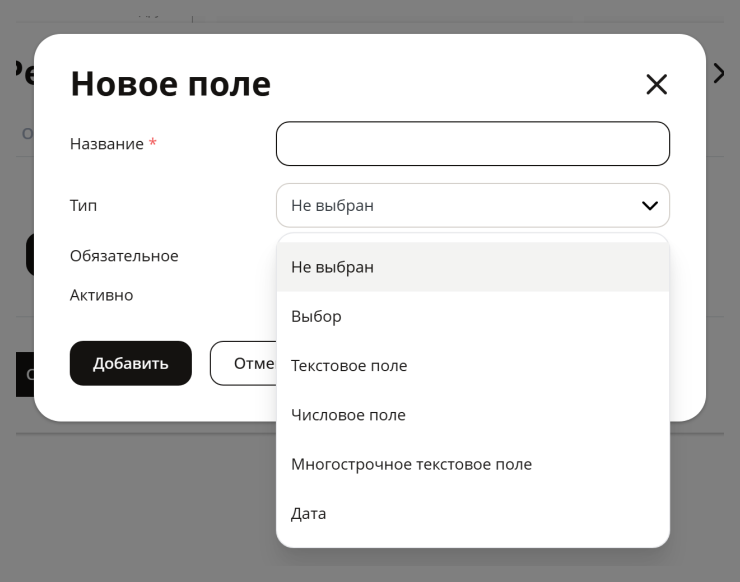740x582 pixels.
Task: Select Не выбран option in list
Action: (472, 267)
